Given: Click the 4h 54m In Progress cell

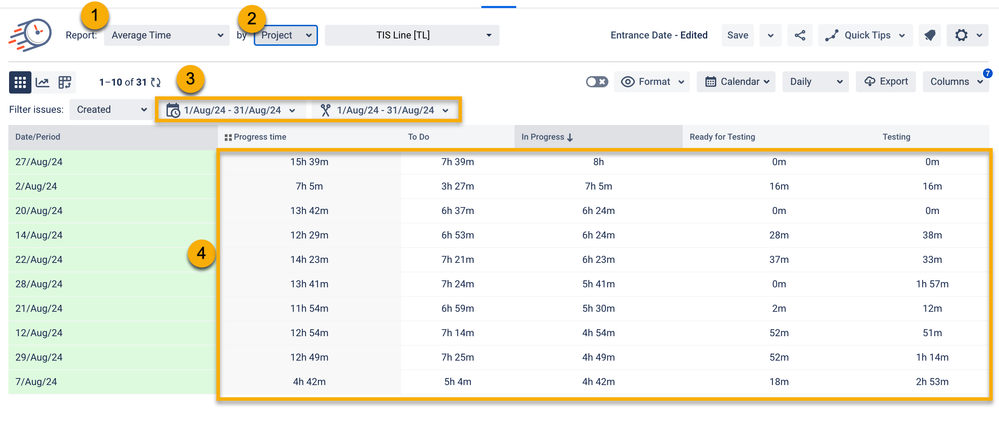Looking at the screenshot, I should point(598,333).
